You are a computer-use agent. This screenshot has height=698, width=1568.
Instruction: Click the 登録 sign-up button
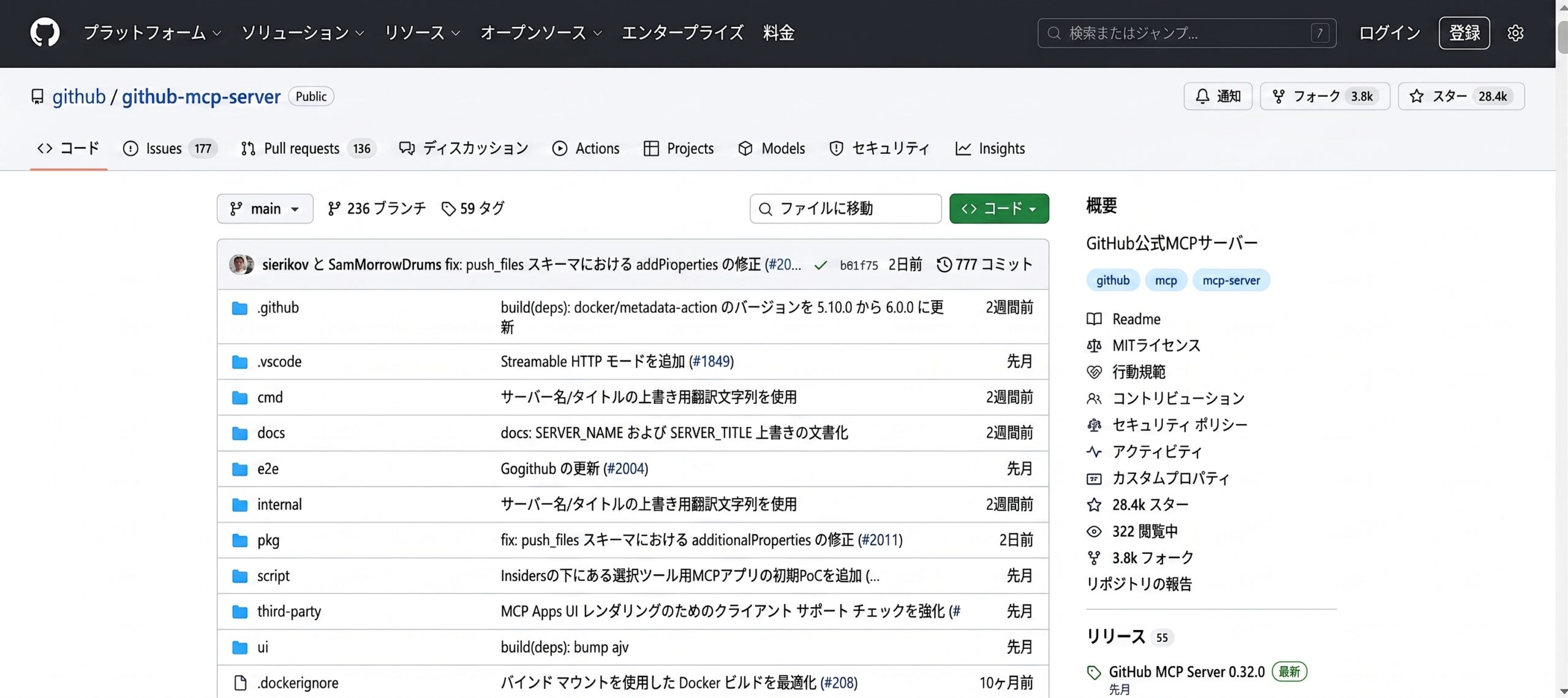coord(1464,33)
